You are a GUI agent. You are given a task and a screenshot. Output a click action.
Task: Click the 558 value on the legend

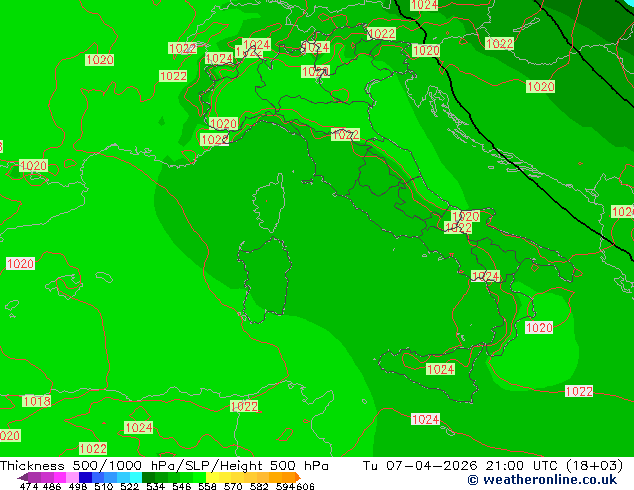[207, 486]
